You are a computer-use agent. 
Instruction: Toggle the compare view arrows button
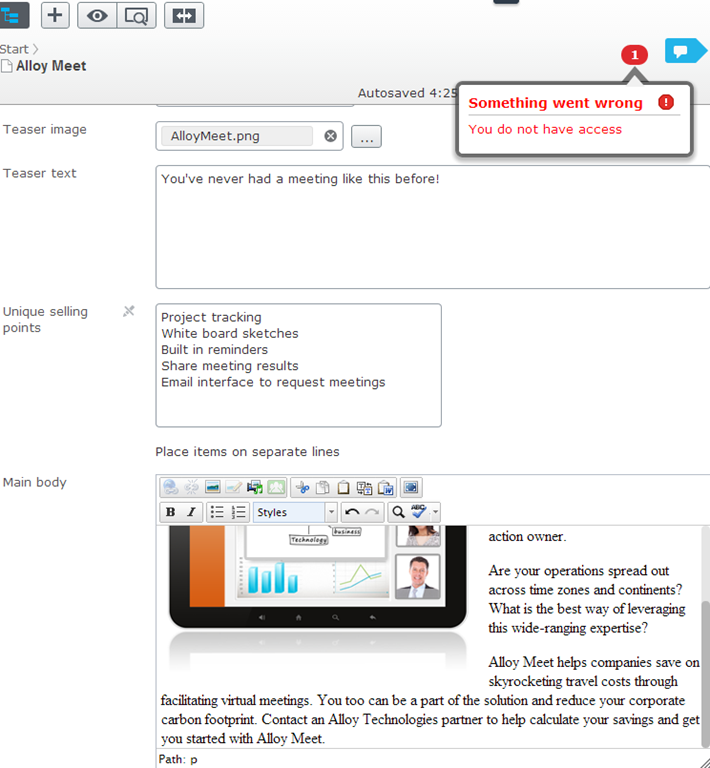(x=184, y=14)
